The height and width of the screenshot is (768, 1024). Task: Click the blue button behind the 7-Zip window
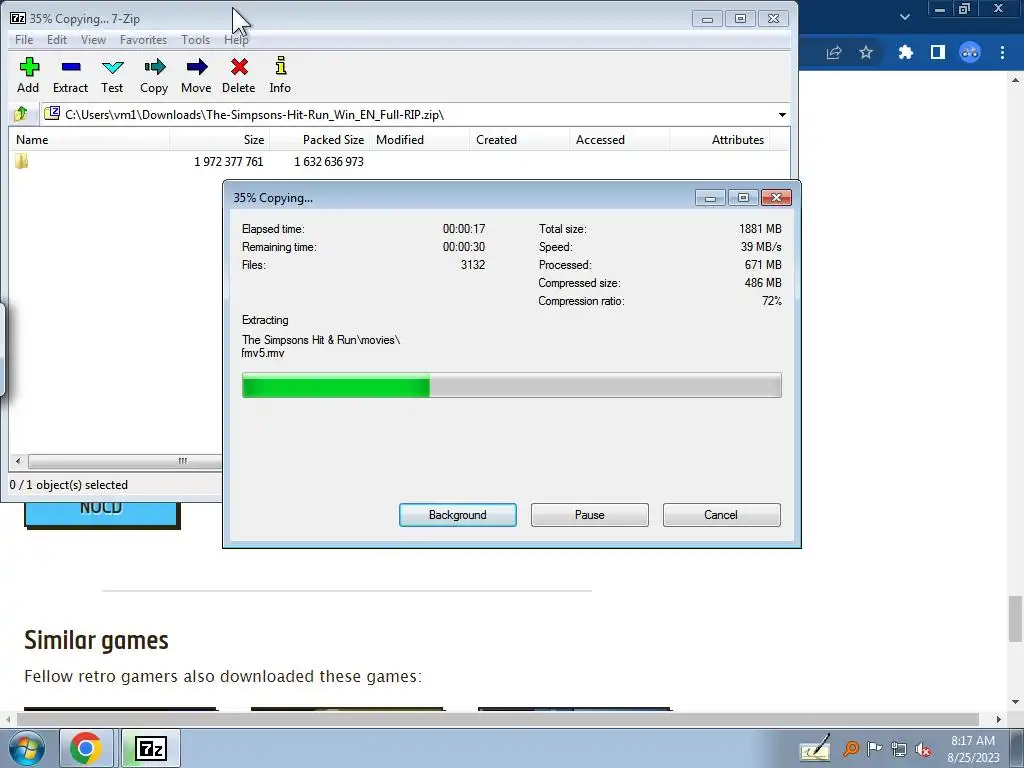point(102,515)
